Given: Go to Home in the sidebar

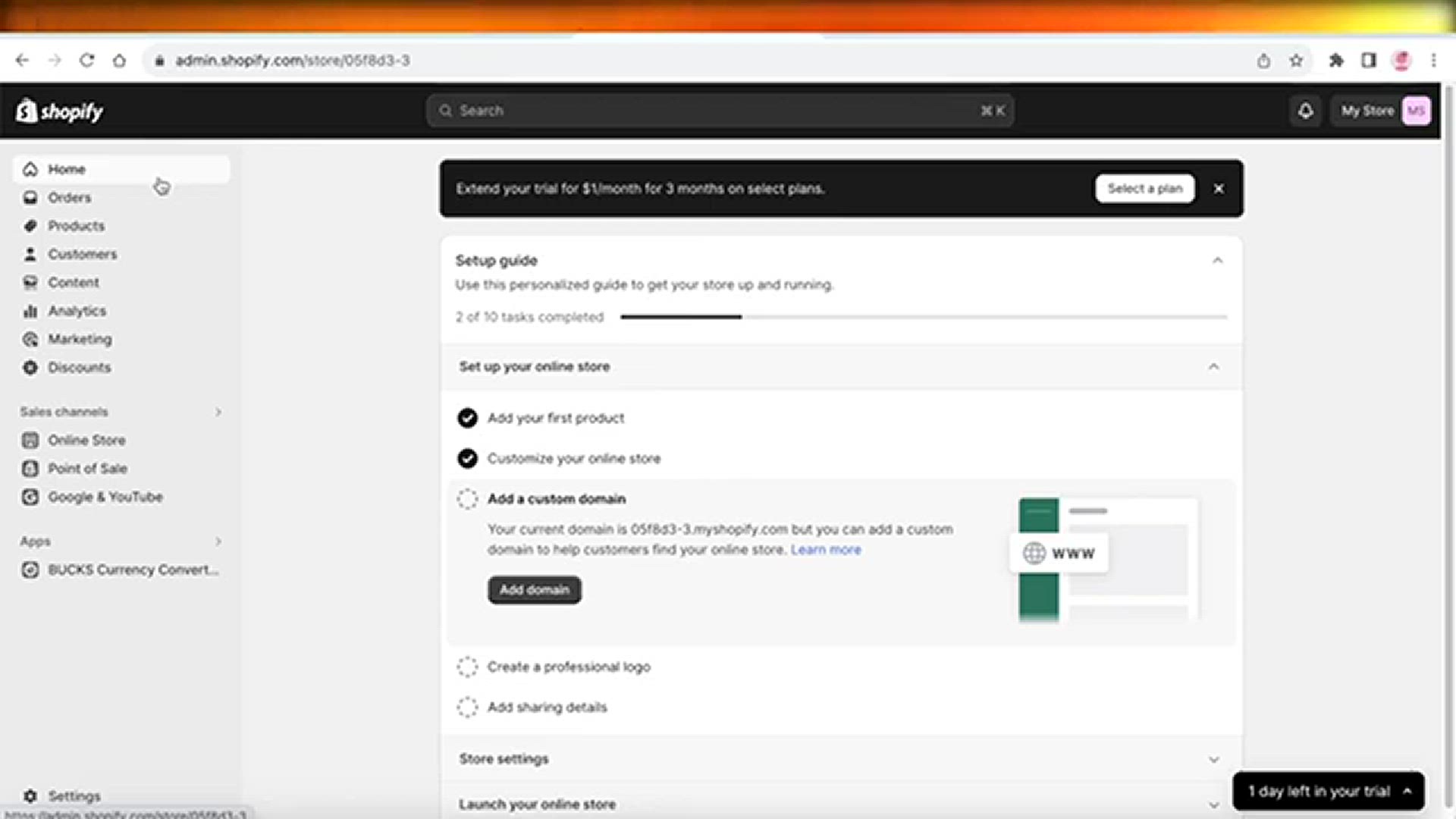Looking at the screenshot, I should click(121, 169).
